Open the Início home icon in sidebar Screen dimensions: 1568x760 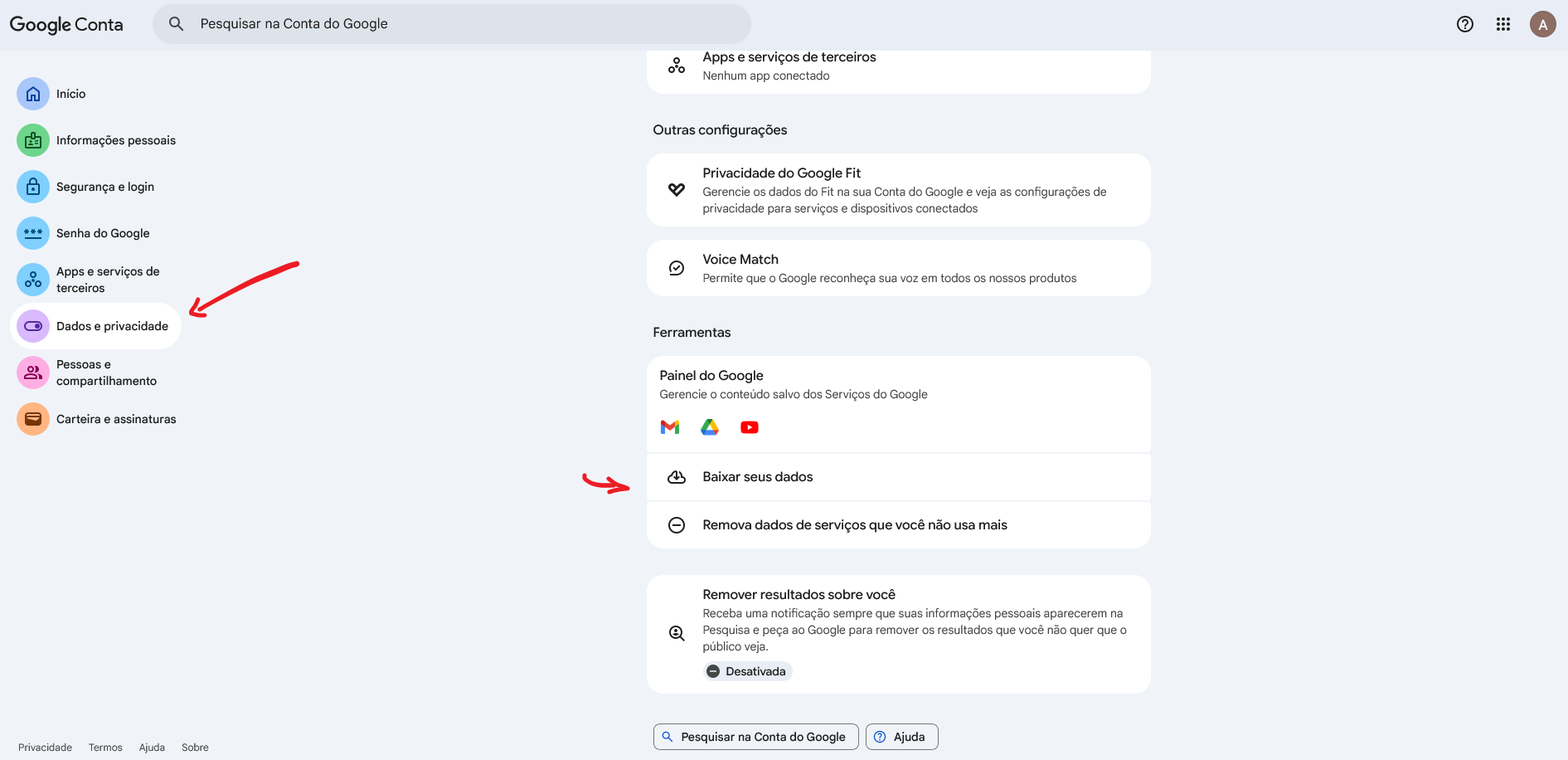(33, 94)
